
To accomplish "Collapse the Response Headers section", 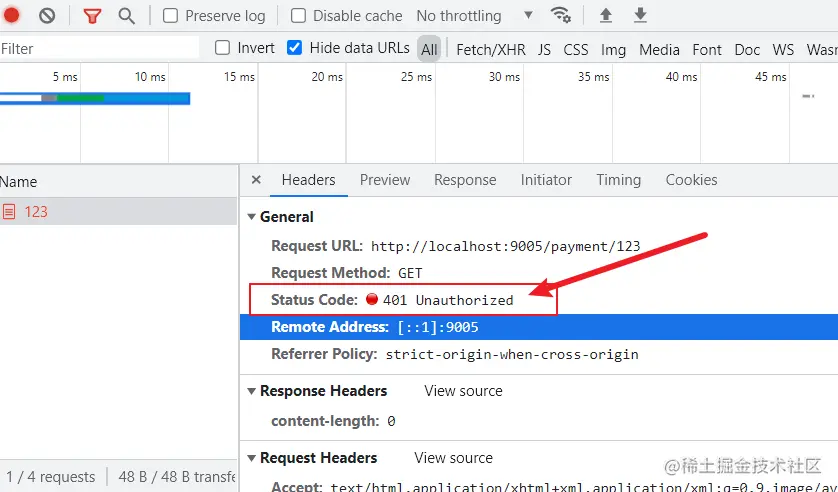I will (251, 391).
